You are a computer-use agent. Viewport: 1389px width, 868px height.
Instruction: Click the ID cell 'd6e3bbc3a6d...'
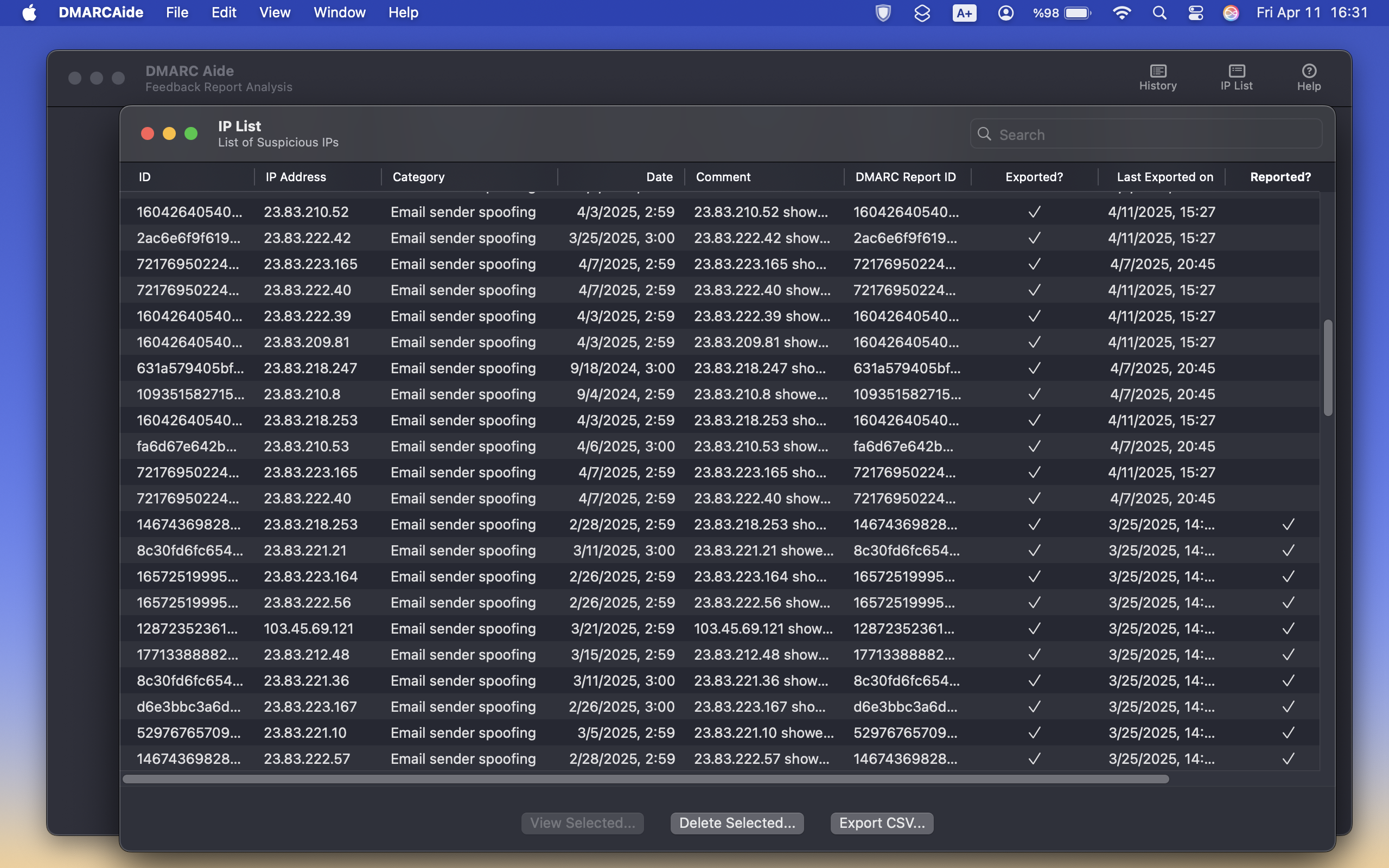coord(189,707)
